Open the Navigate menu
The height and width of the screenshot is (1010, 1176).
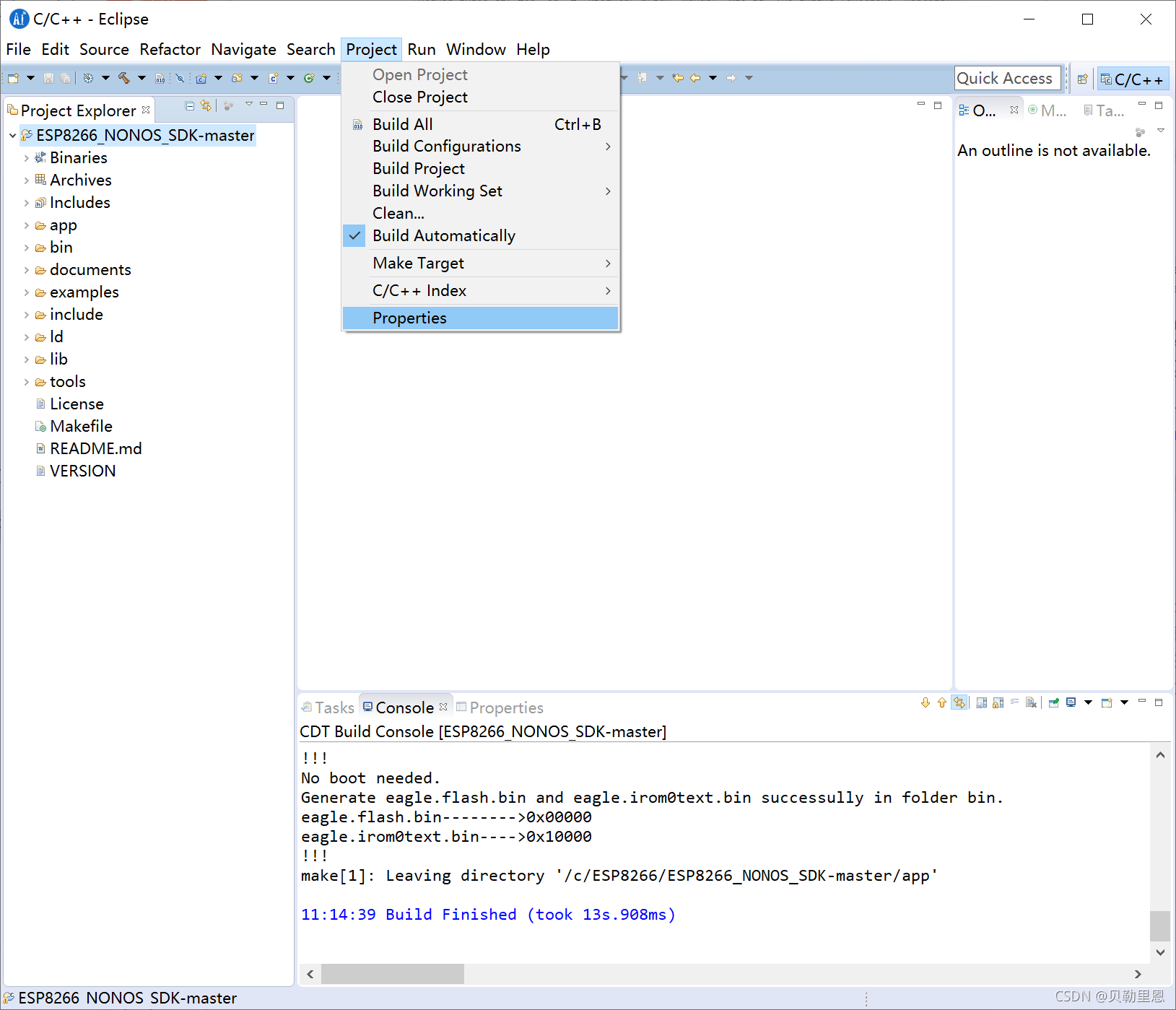[x=243, y=49]
